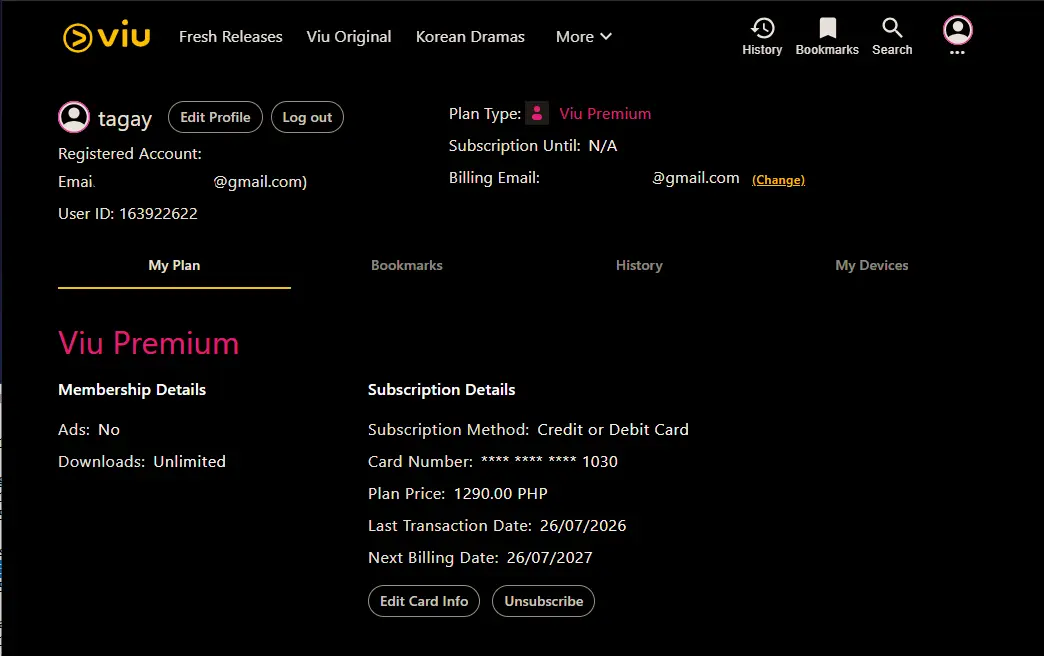
Task: Open Korean Dramas menu item
Action: pos(470,37)
